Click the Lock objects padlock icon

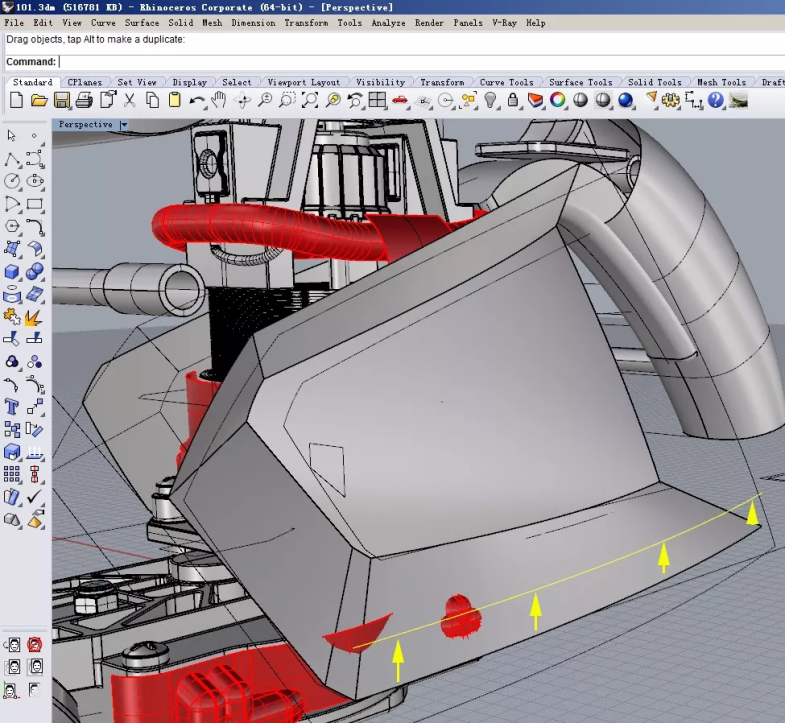[513, 100]
